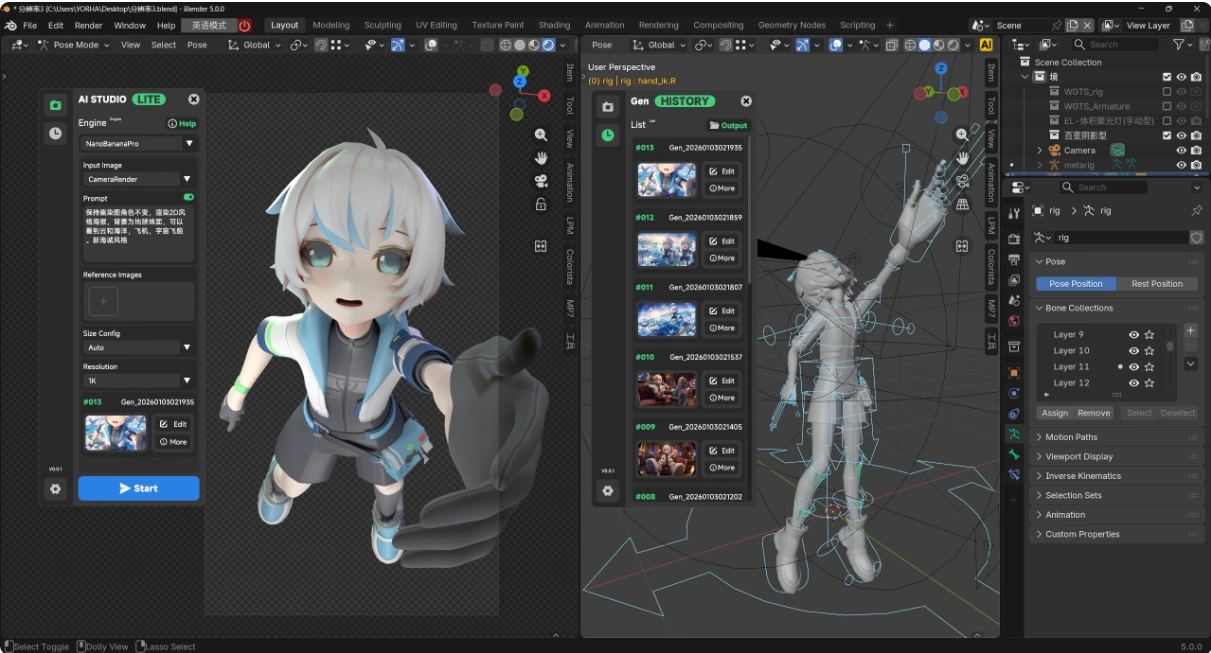The width and height of the screenshot is (1211, 653).
Task: Close the Gen HISTORY panel
Action: (x=746, y=101)
